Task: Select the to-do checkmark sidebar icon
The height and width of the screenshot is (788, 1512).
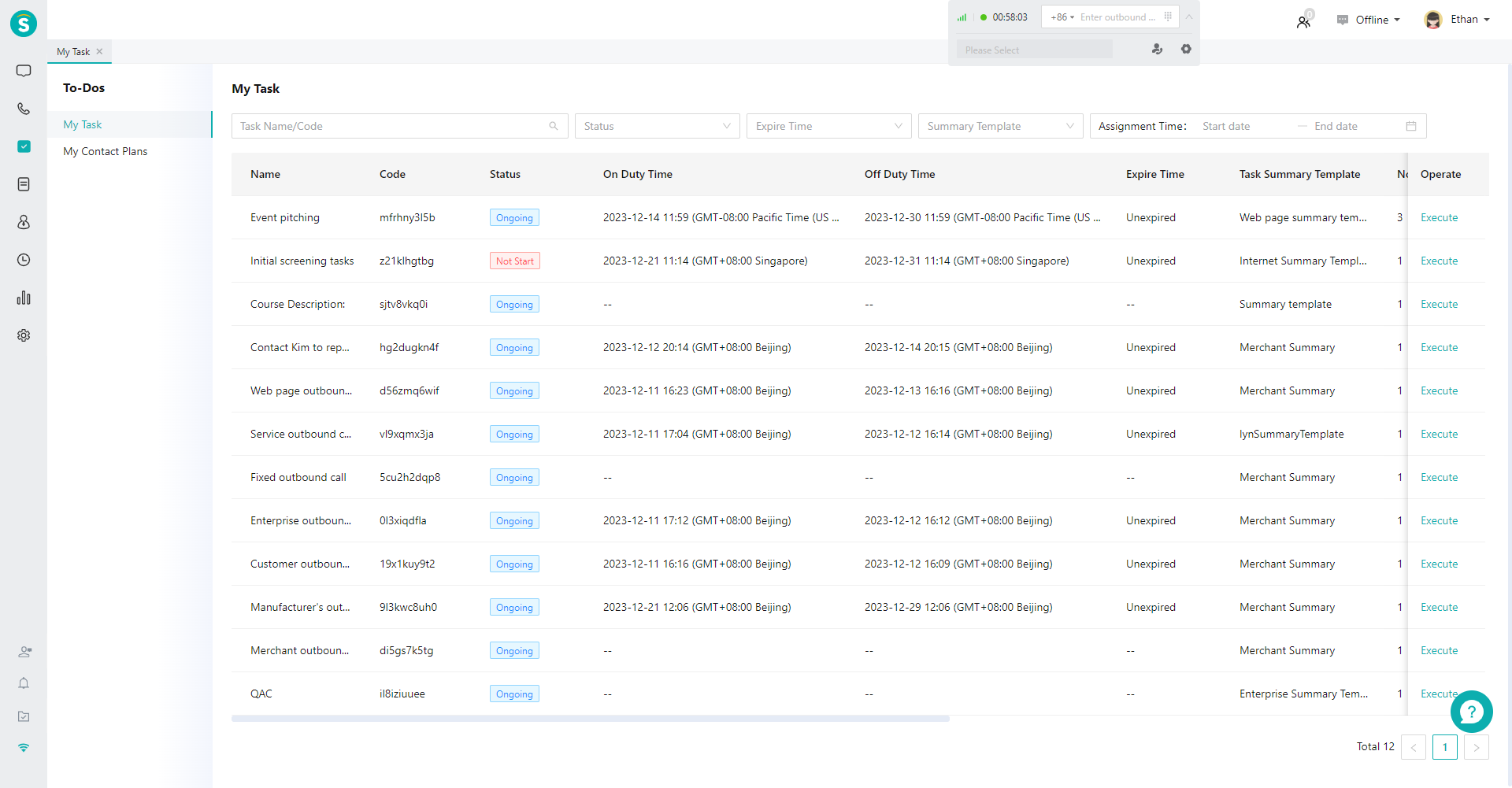Action: [24, 146]
